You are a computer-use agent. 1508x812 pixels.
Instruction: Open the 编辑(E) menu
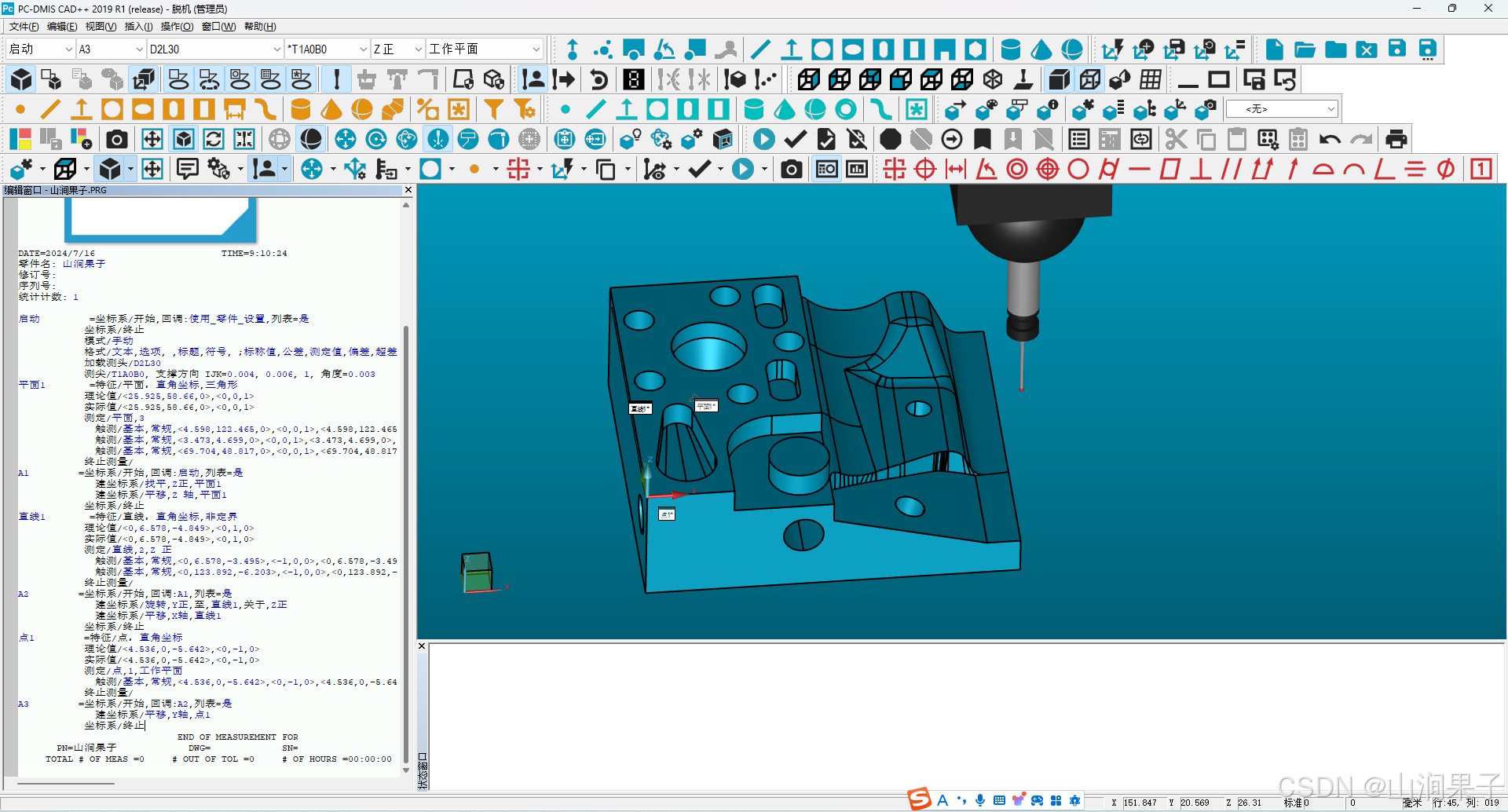coord(62,27)
